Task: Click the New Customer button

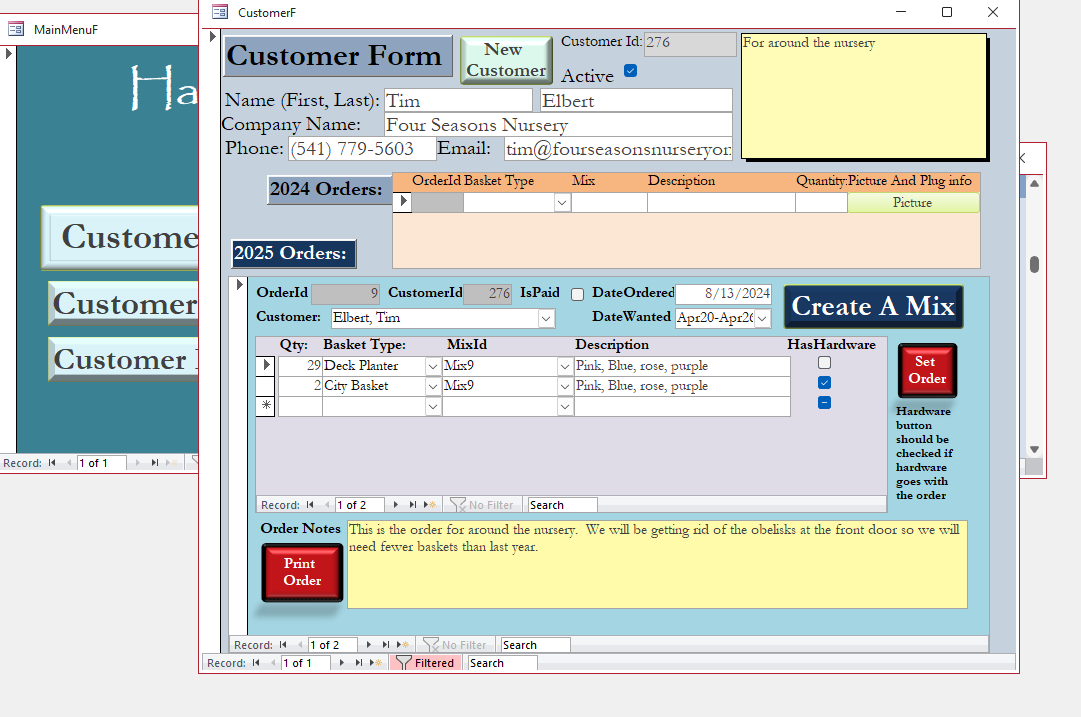Action: tap(505, 56)
